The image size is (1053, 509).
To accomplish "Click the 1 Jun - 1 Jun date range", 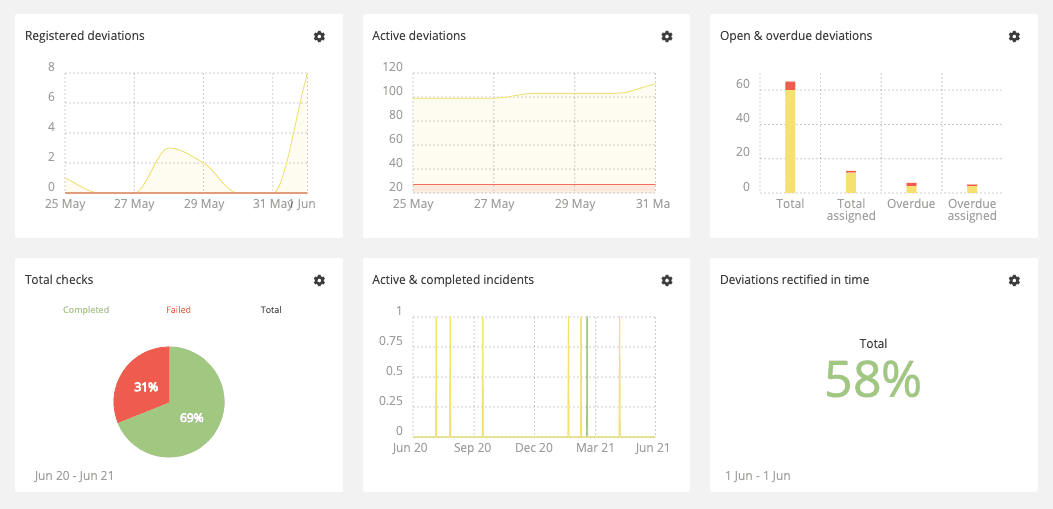I will 757,475.
